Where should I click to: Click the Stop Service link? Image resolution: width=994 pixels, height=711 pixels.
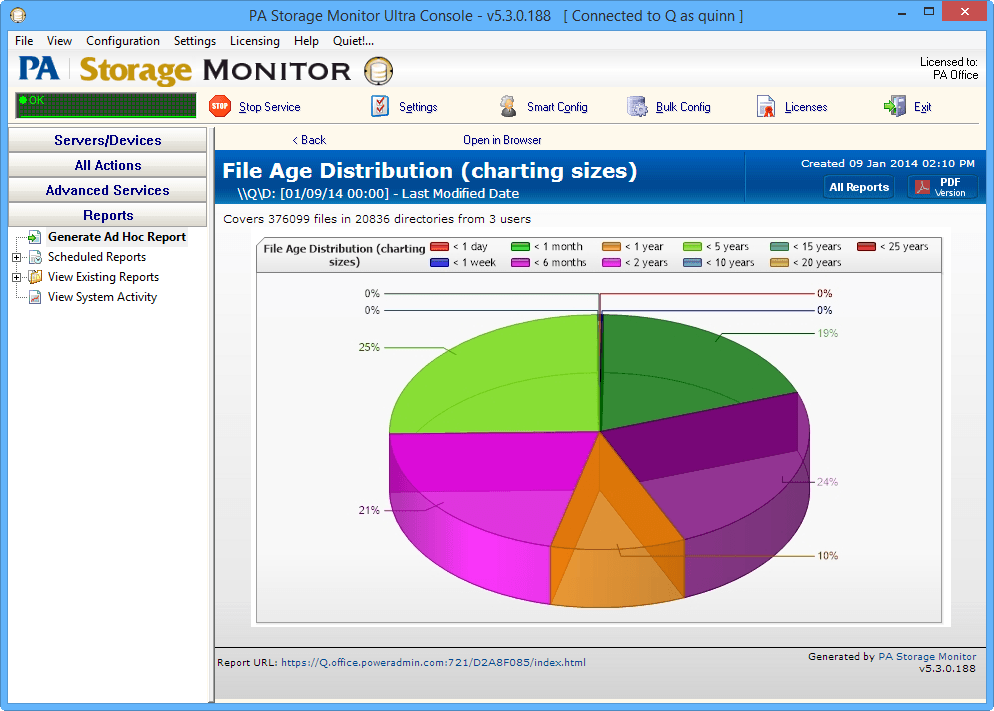[269, 107]
